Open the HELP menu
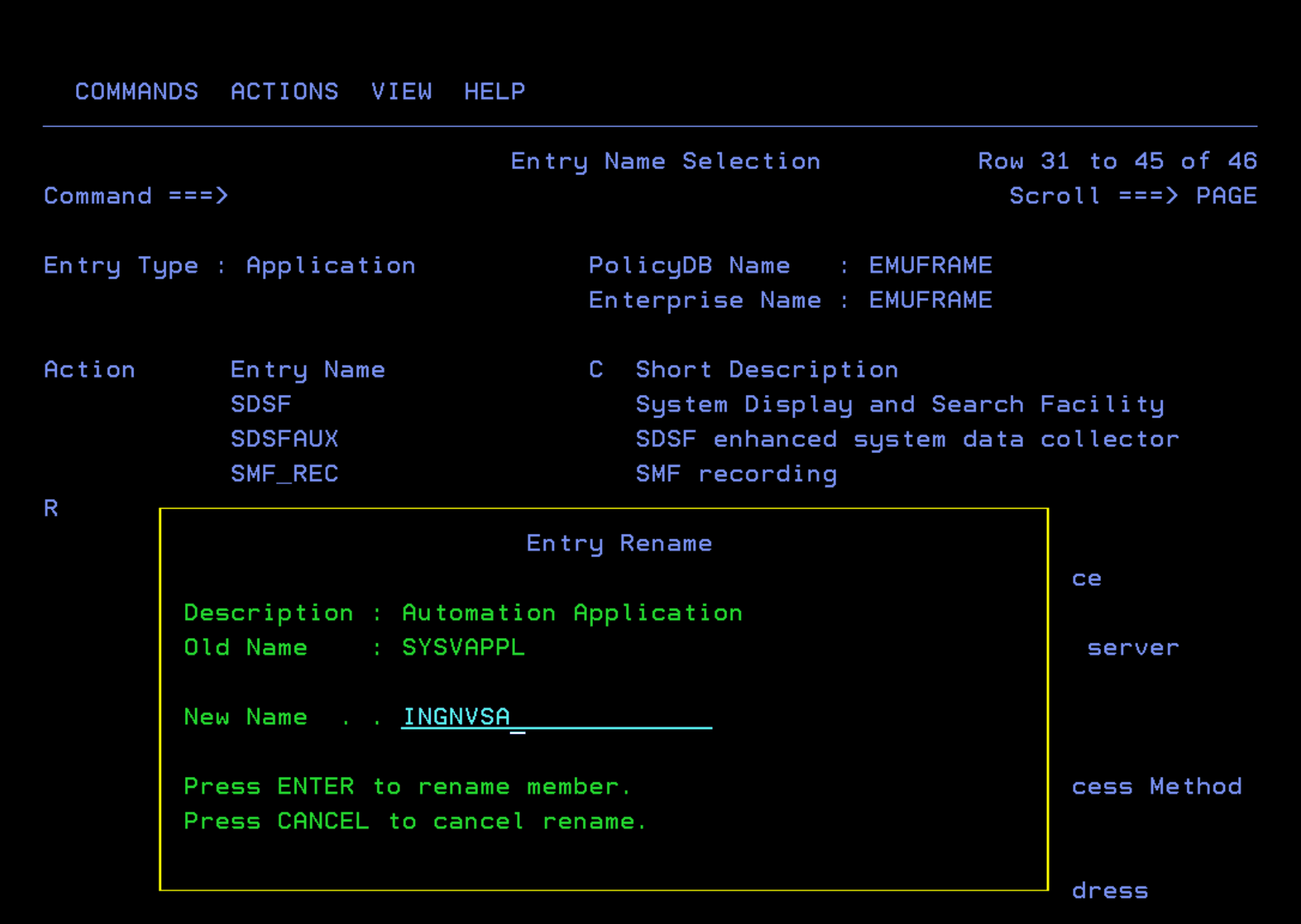 tap(494, 92)
